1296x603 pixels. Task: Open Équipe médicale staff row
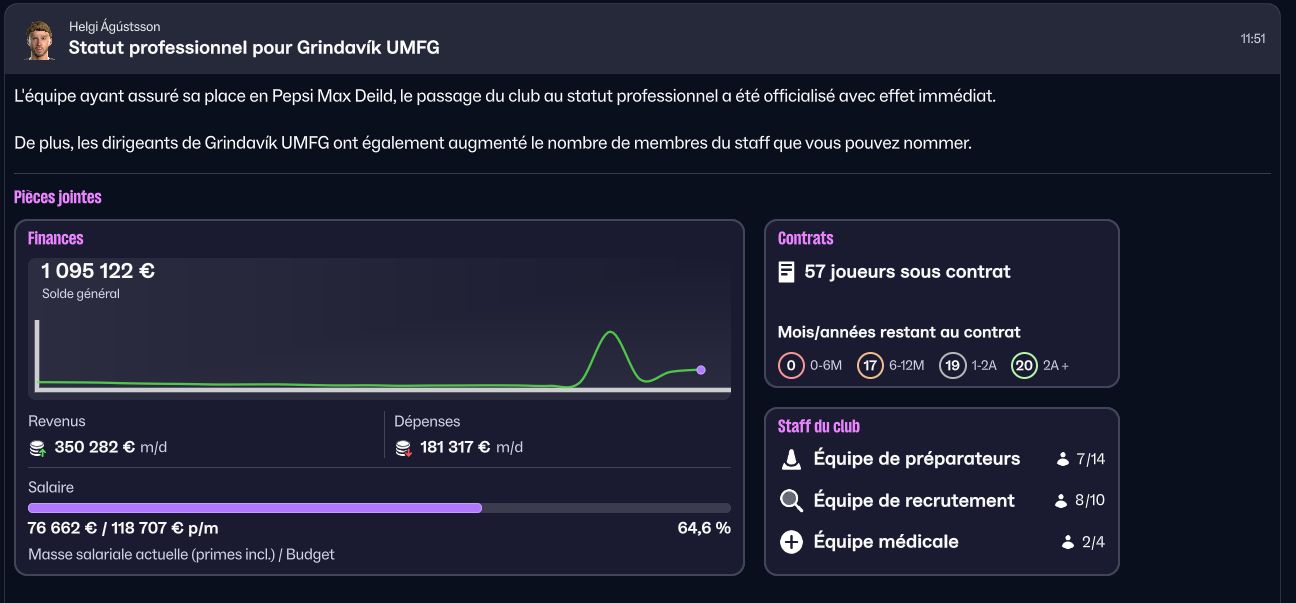pyautogui.click(x=885, y=542)
